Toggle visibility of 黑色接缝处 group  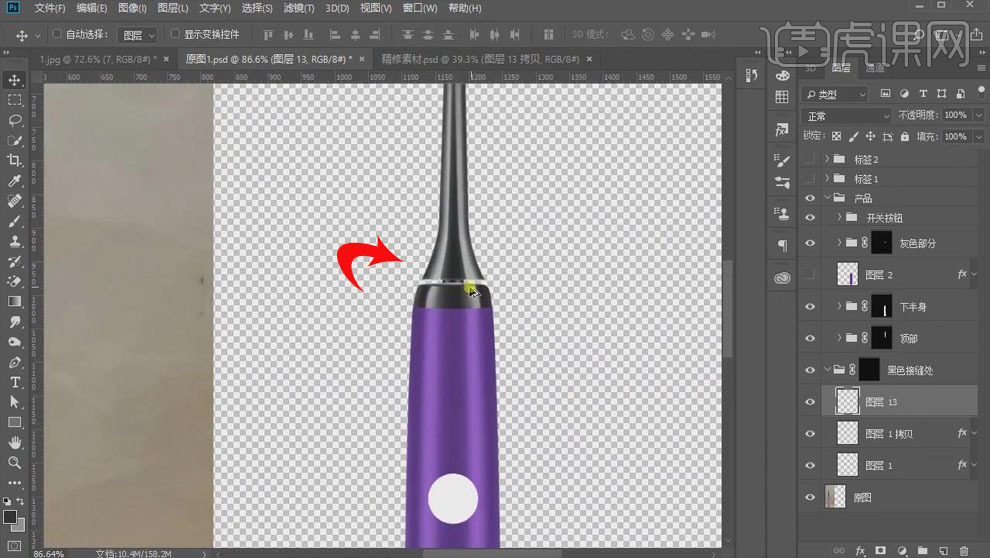coord(810,370)
